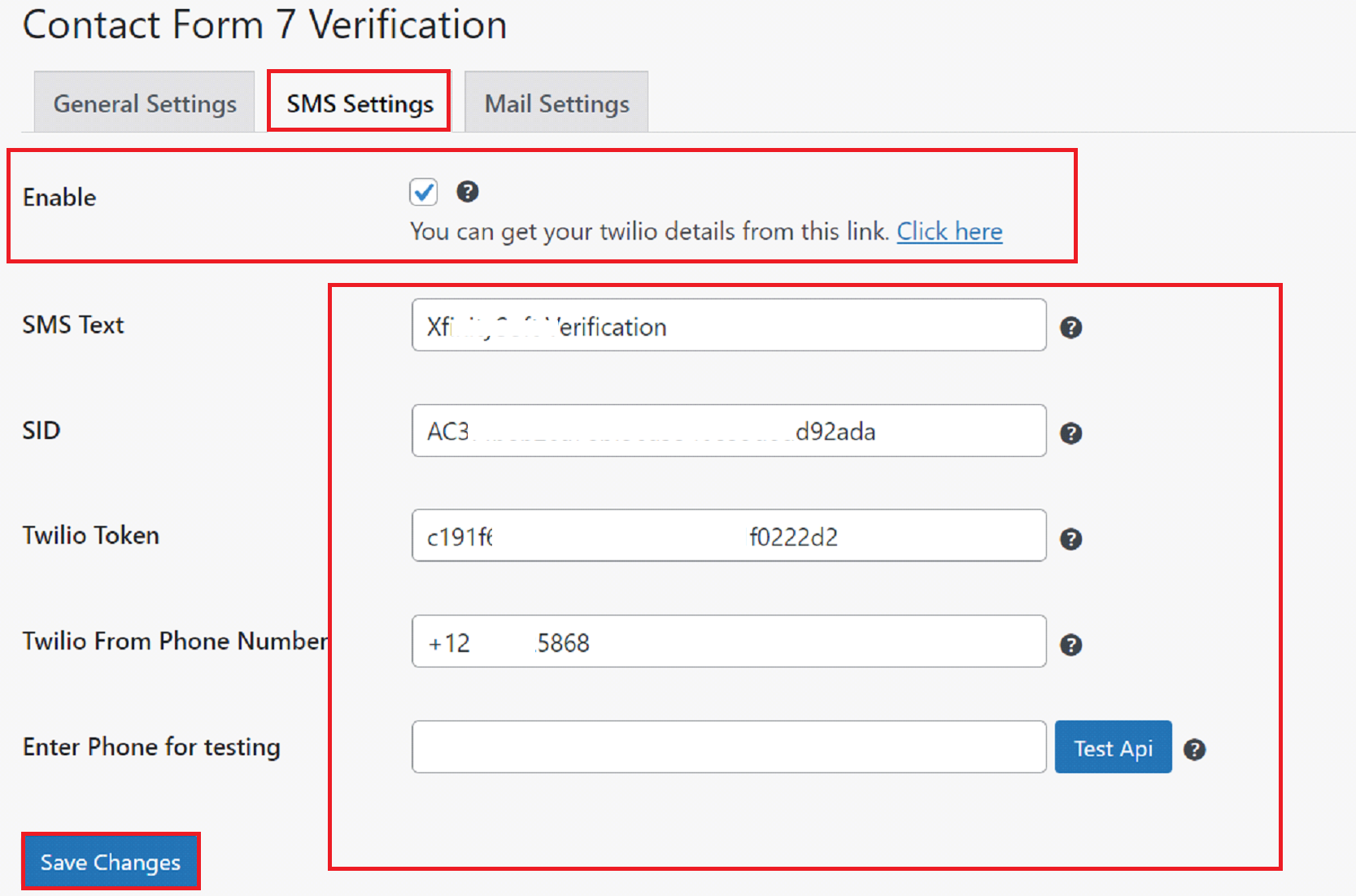Click the Enter Phone for testing label

[151, 747]
